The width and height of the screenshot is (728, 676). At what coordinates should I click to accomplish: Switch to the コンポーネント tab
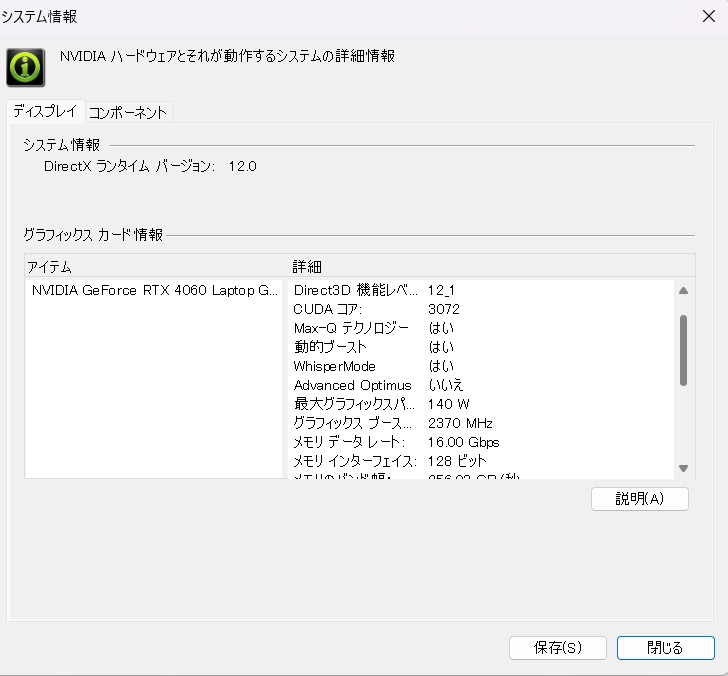coord(128,112)
